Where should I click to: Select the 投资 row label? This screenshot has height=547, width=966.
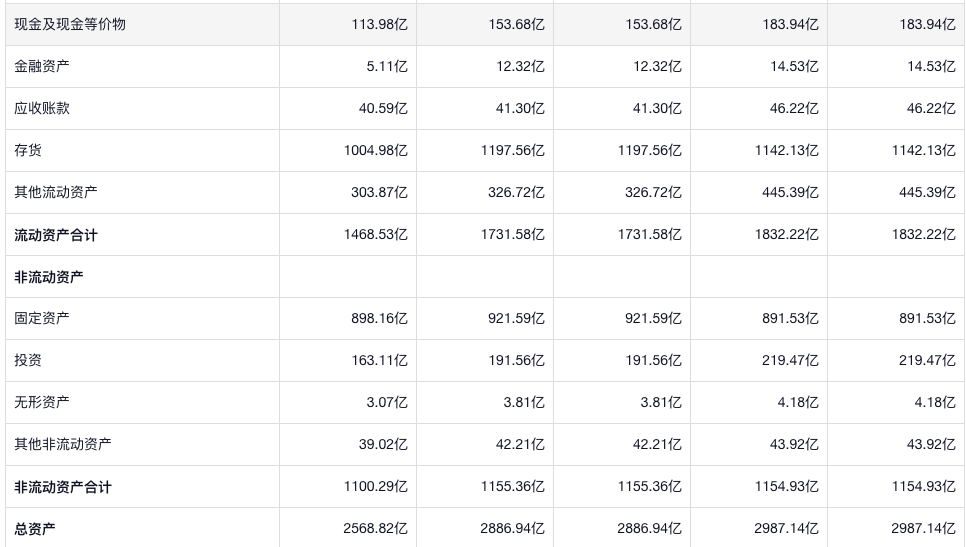pos(28,360)
